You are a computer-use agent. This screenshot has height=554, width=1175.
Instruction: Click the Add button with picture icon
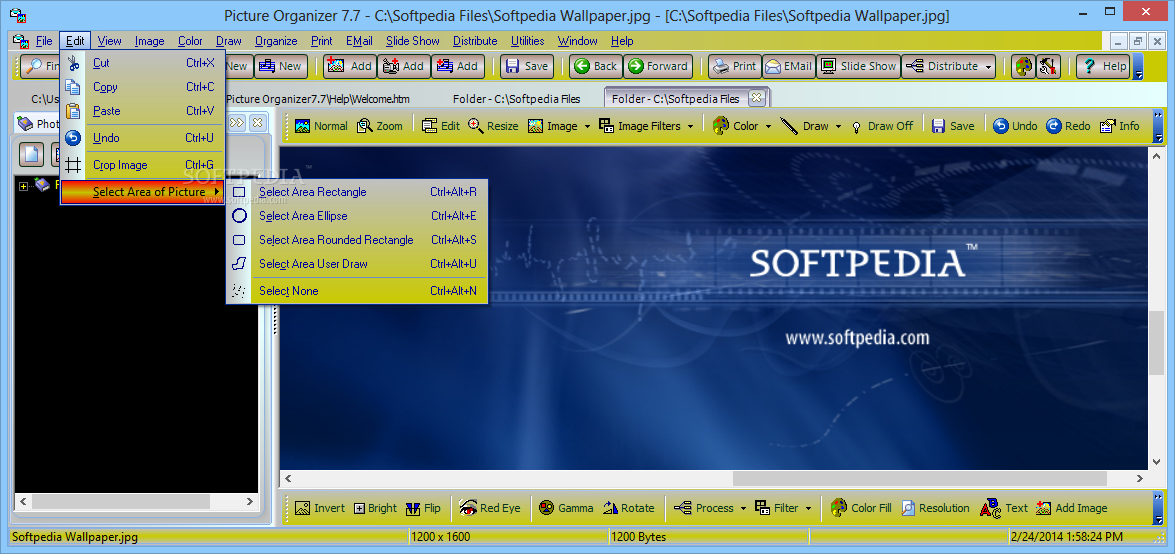point(349,66)
